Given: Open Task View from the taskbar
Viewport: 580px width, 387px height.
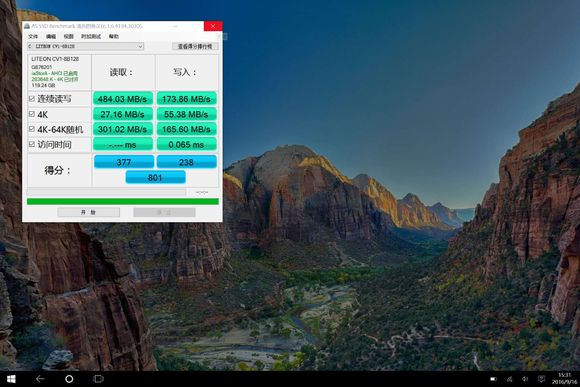Looking at the screenshot, I should pyautogui.click(x=98, y=379).
